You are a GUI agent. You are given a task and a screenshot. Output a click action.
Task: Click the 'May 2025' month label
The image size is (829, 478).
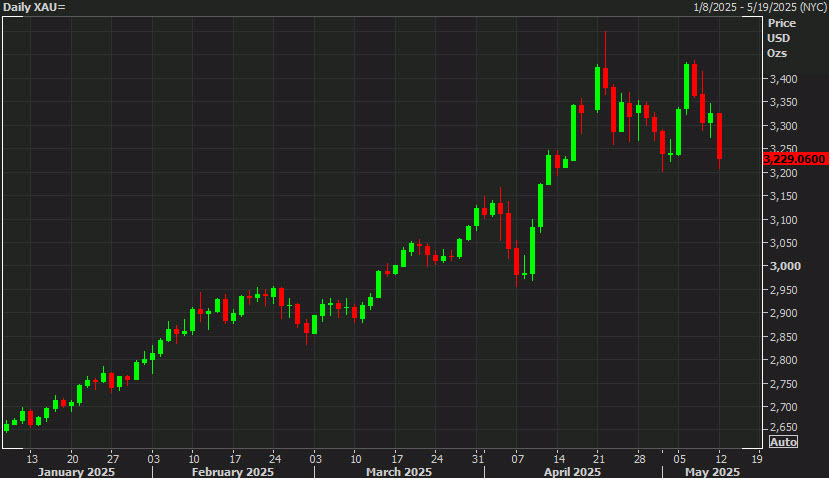pos(712,472)
